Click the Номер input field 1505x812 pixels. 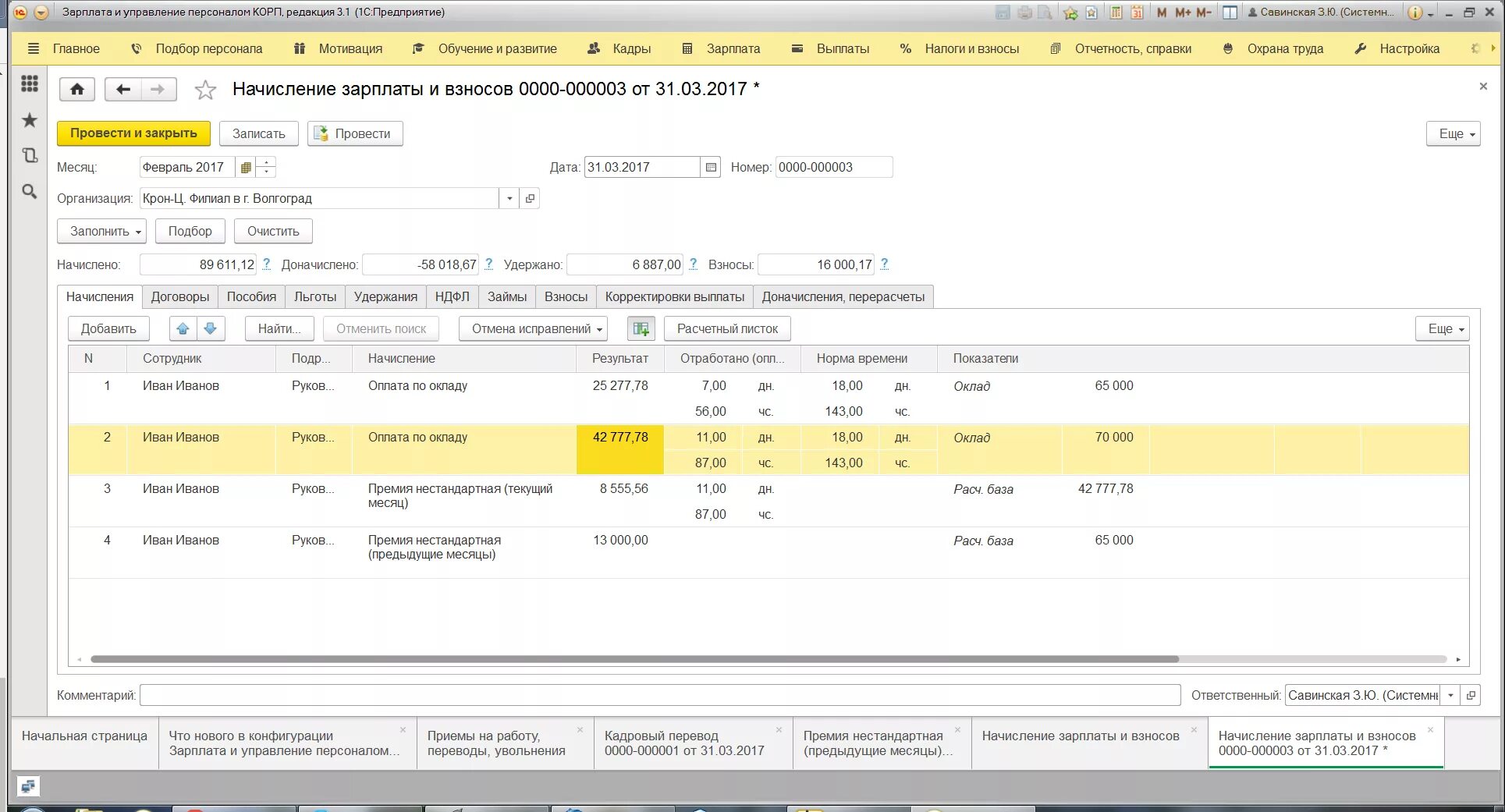pyautogui.click(x=834, y=167)
